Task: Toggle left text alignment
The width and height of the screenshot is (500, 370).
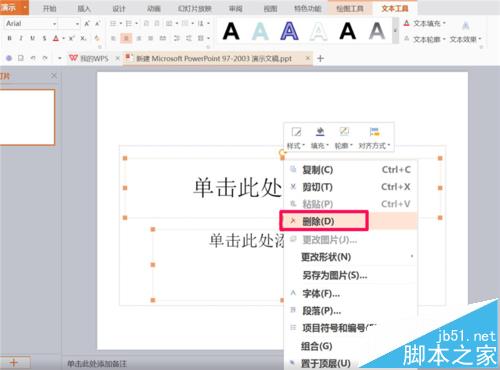Action: (x=113, y=38)
